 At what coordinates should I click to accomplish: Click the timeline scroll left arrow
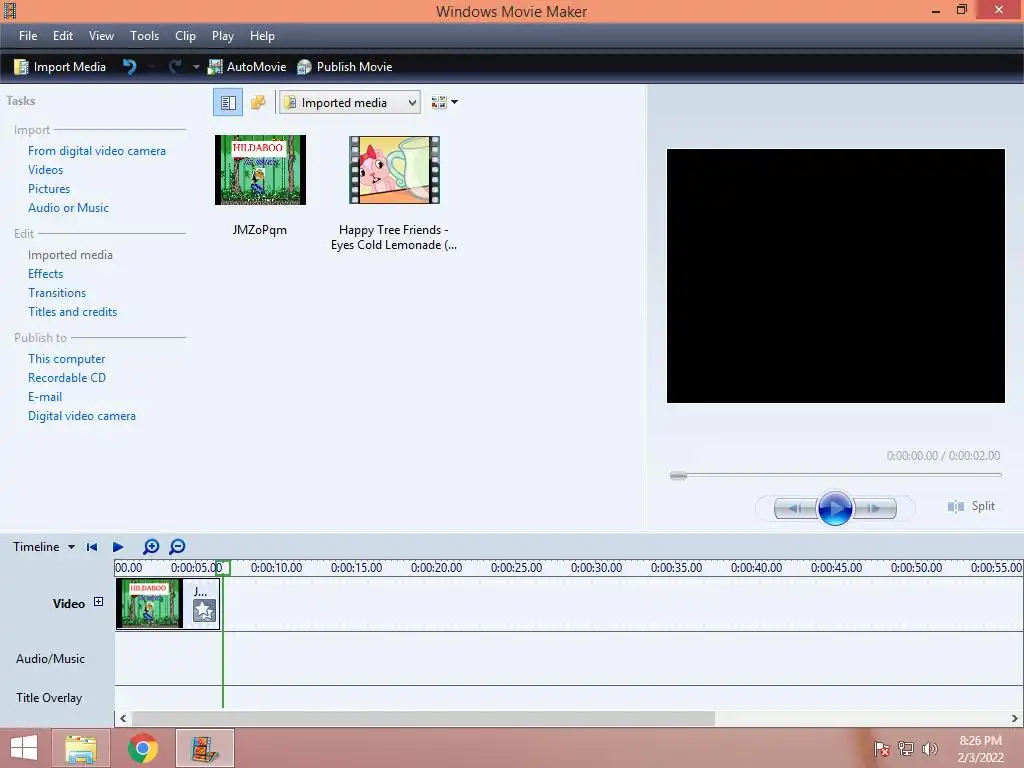point(123,718)
